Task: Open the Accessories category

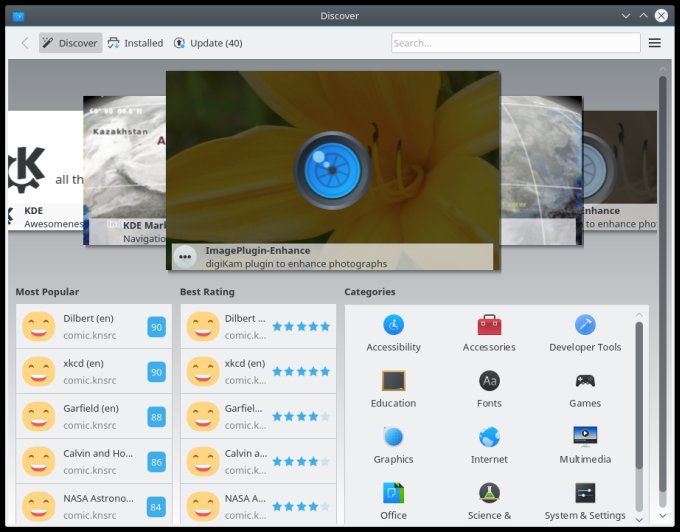Action: pyautogui.click(x=489, y=333)
